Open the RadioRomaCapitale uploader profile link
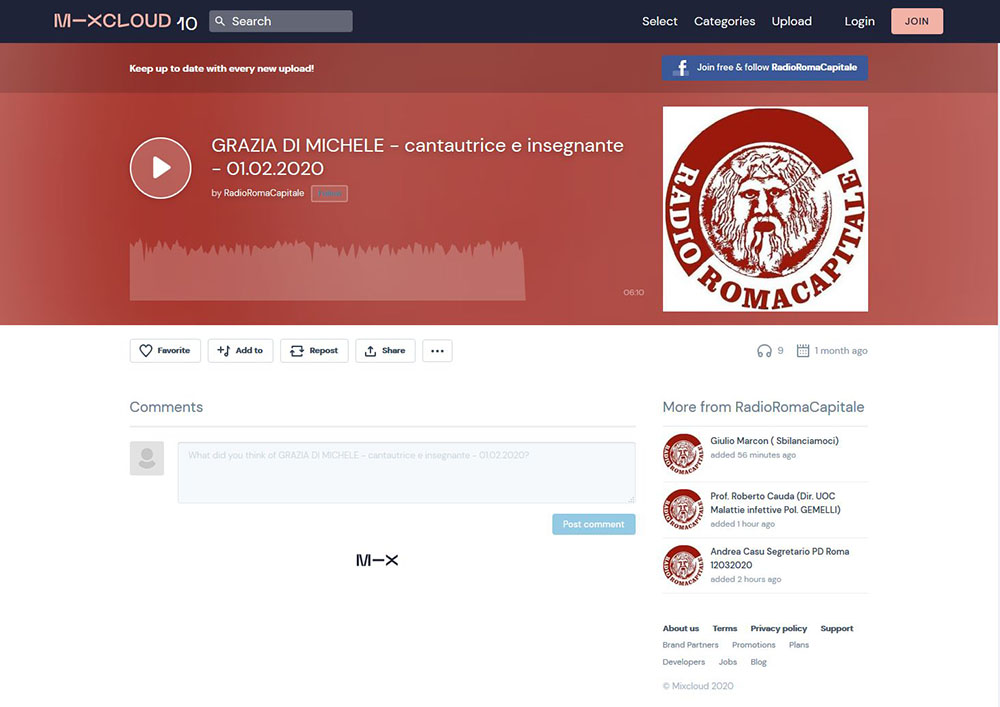1000x707 pixels. 263,193
